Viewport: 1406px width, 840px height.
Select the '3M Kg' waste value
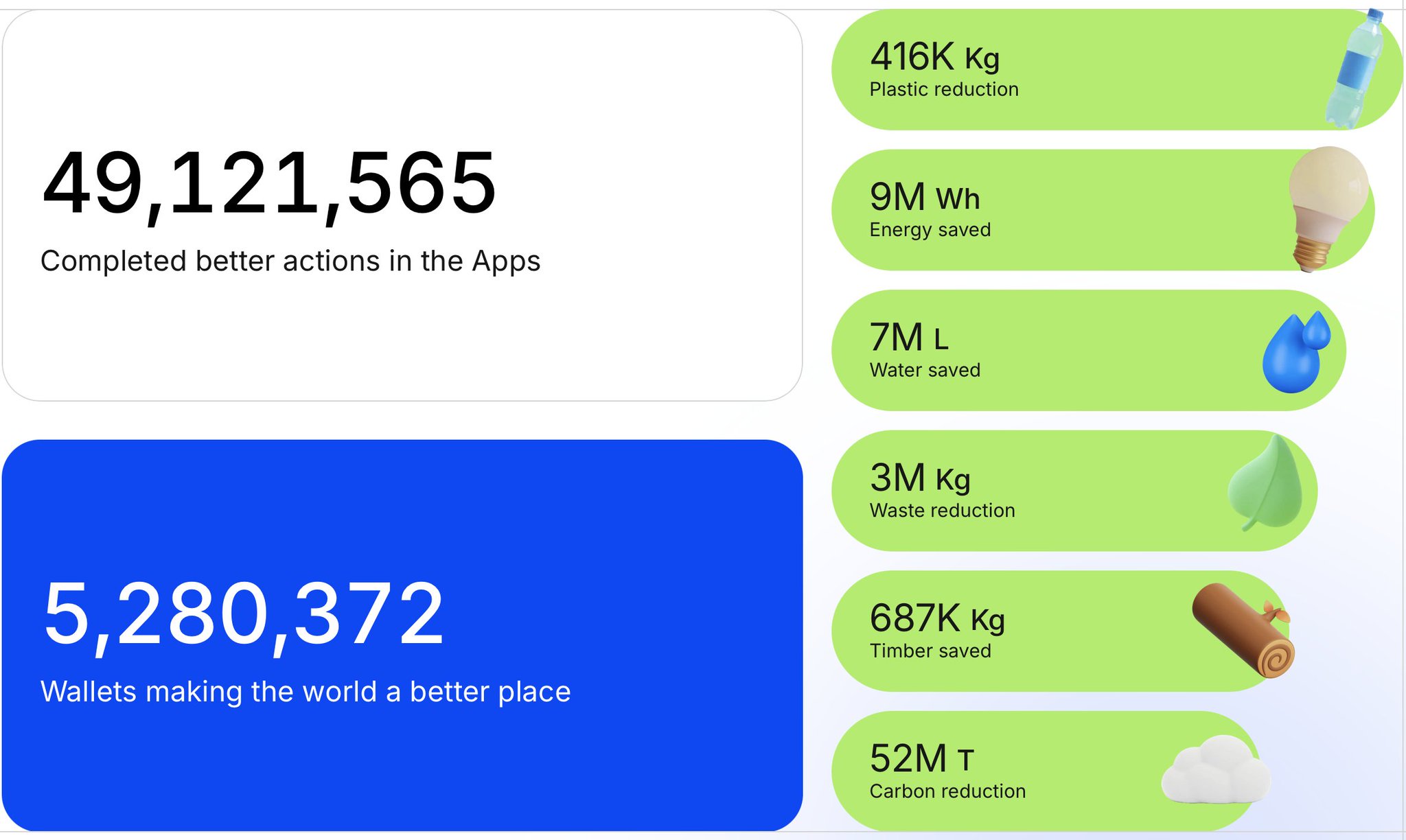920,478
